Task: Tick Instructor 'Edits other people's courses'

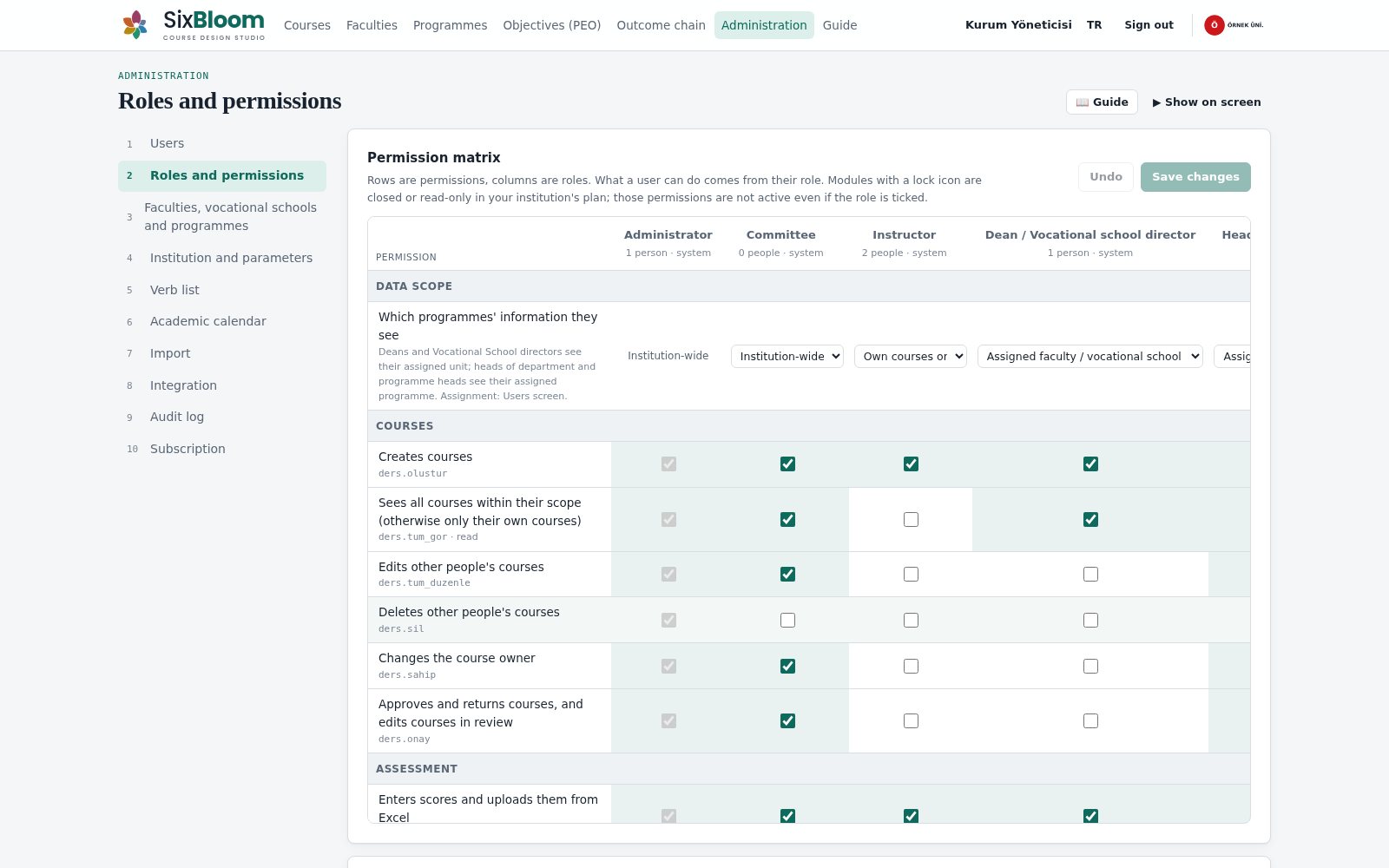Action: click(911, 575)
